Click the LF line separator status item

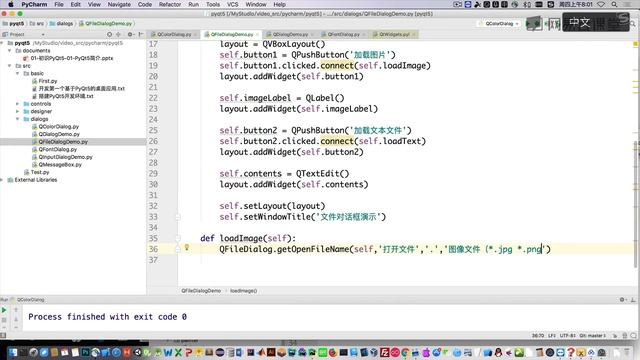click(551, 336)
